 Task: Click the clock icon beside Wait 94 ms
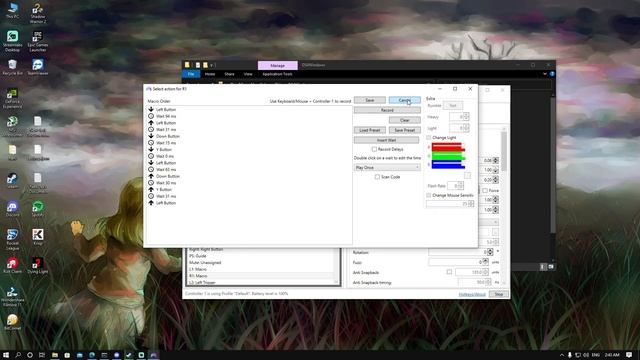pos(151,116)
